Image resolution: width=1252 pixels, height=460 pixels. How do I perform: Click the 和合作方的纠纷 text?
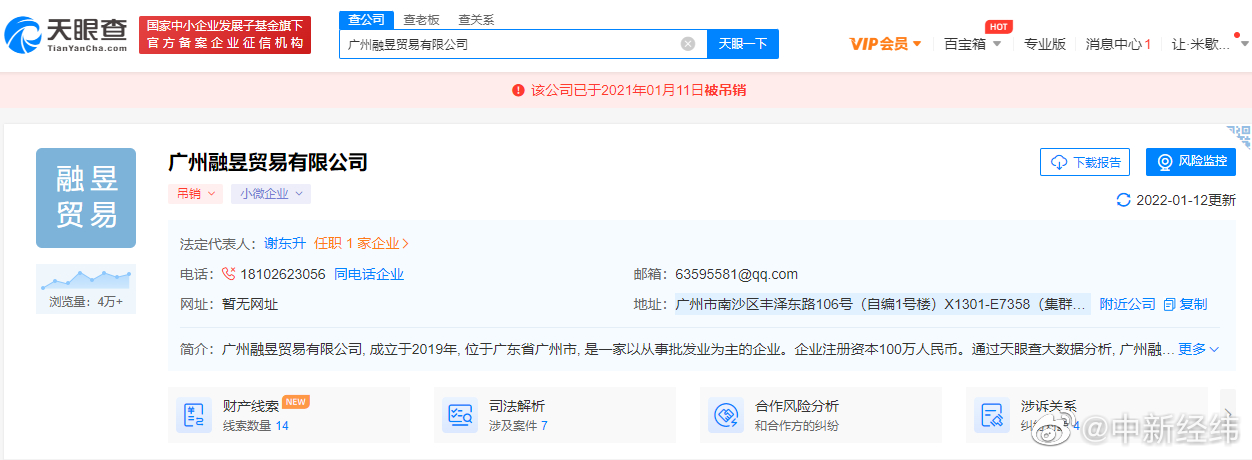797,426
